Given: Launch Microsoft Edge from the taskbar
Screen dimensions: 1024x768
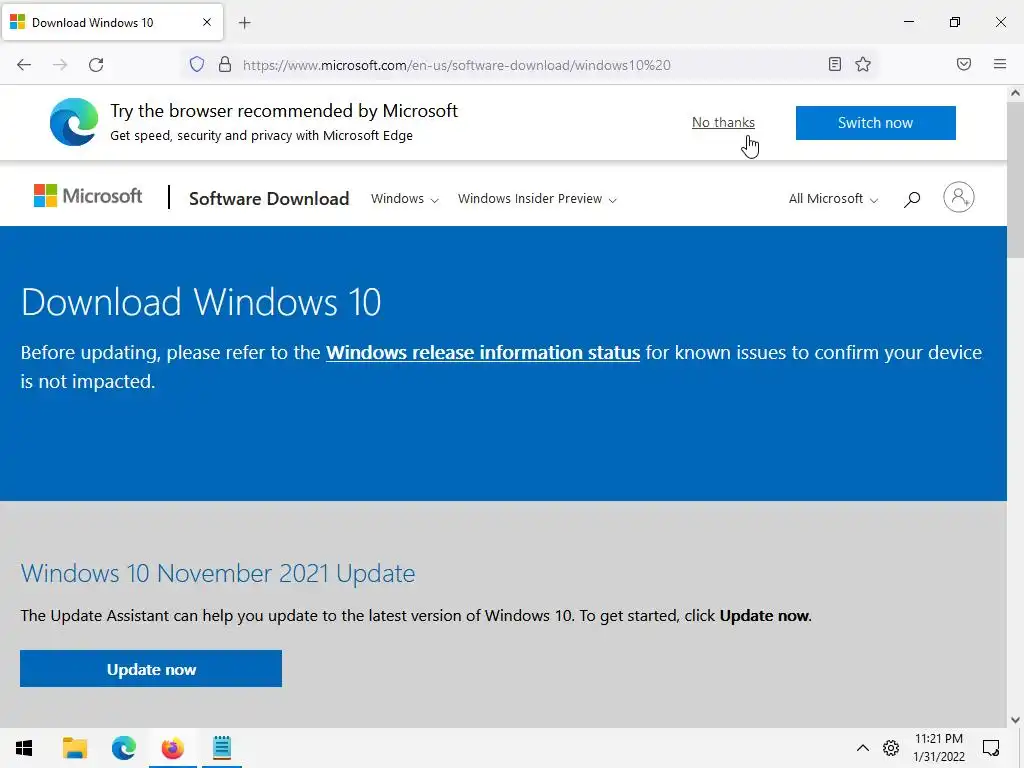Looking at the screenshot, I should [x=123, y=748].
